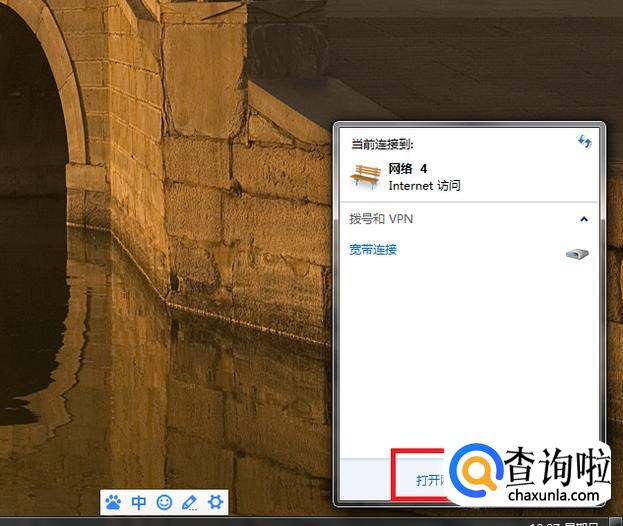Click the refresh network list icon

pos(584,142)
